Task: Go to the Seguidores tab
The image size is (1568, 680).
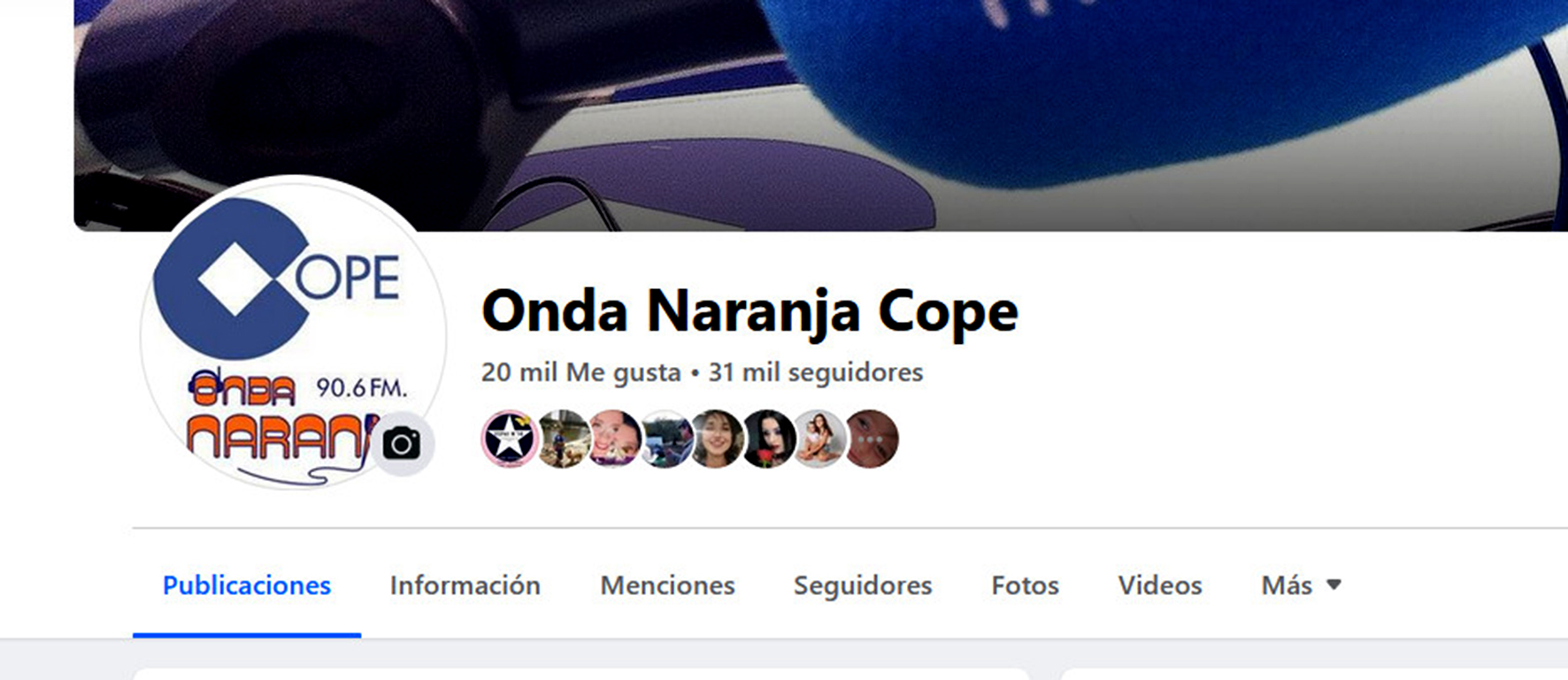Action: pyautogui.click(x=863, y=585)
